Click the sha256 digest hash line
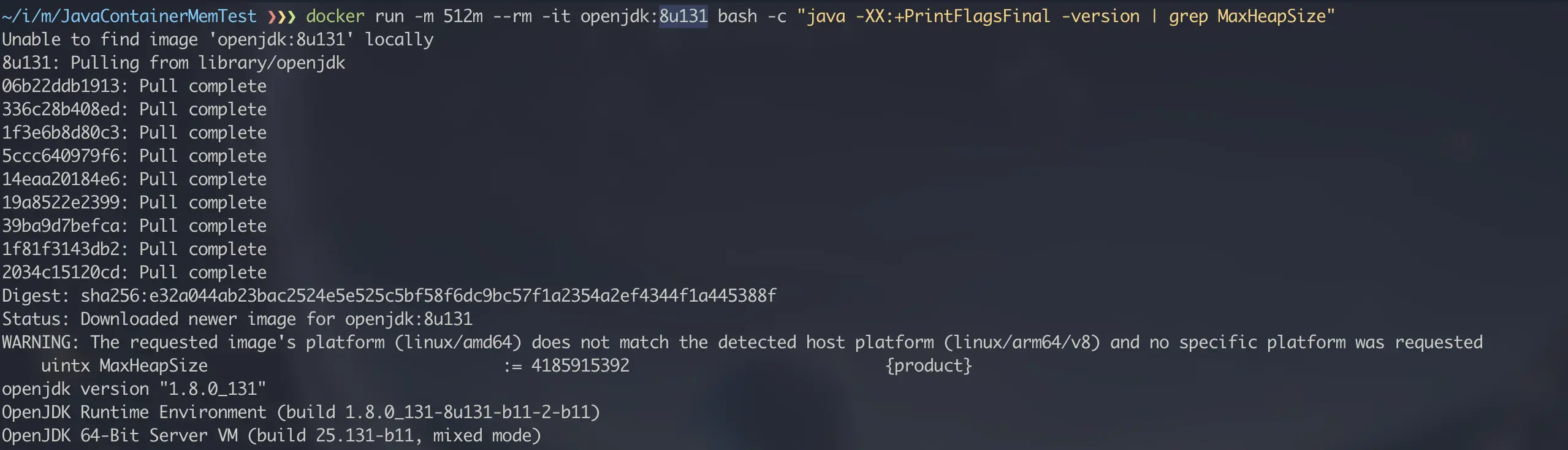The height and width of the screenshot is (450, 1568). pos(389,296)
